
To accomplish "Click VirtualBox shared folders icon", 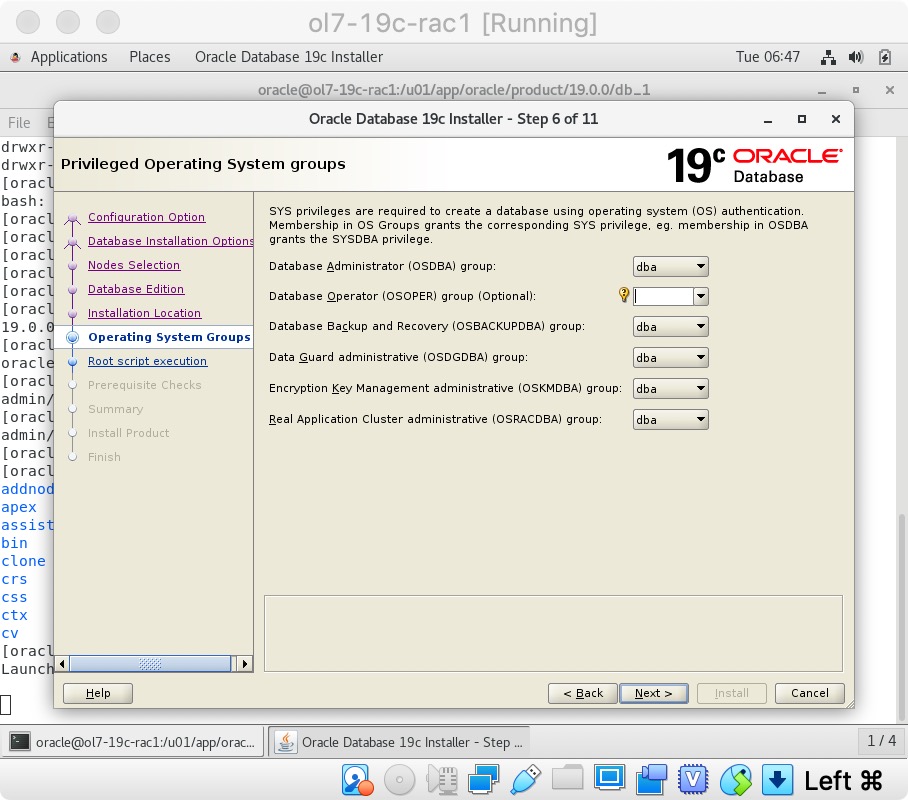I will coord(568,779).
